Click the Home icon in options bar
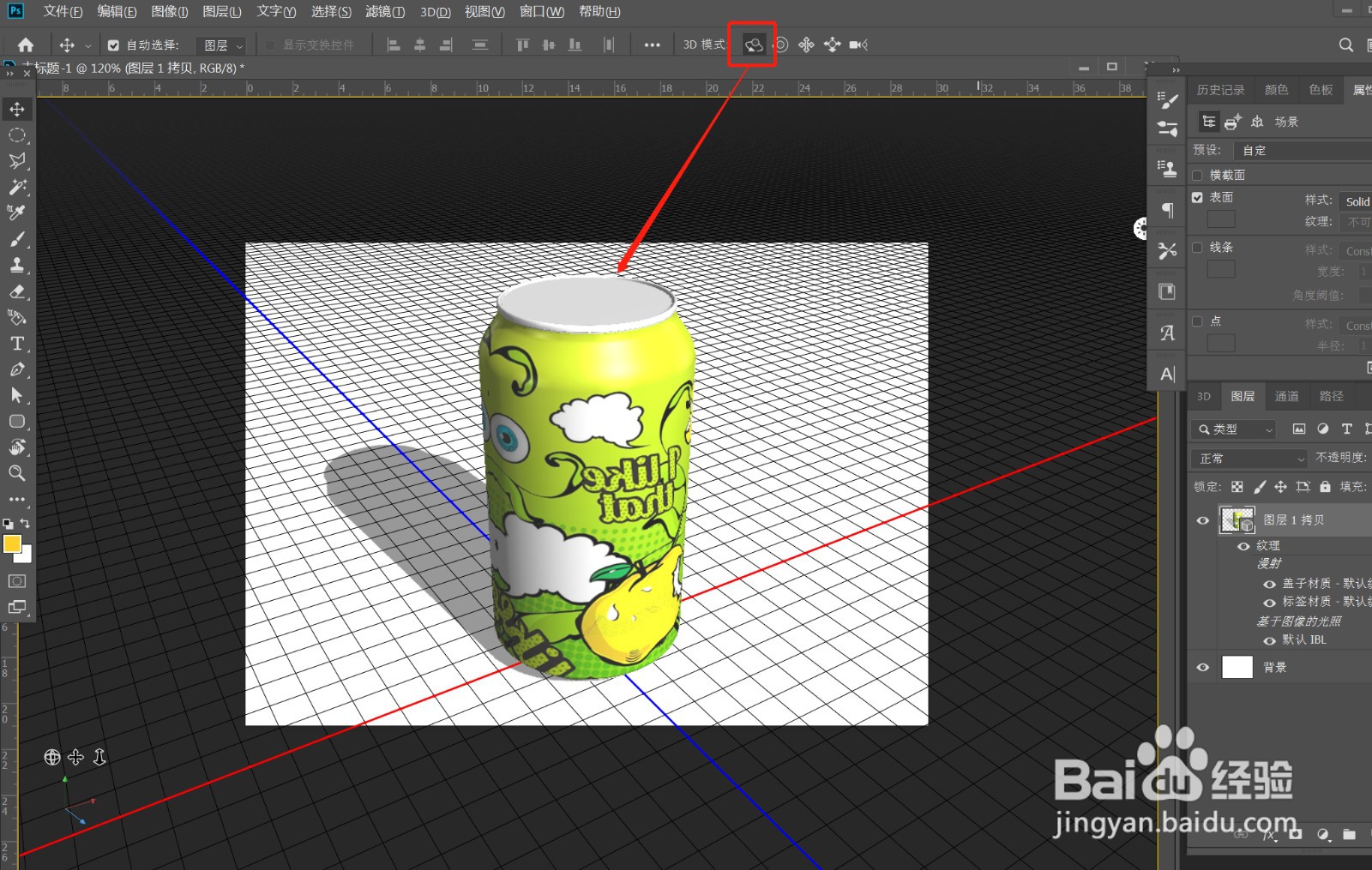Screen dimensions: 1372x870 pos(26,45)
